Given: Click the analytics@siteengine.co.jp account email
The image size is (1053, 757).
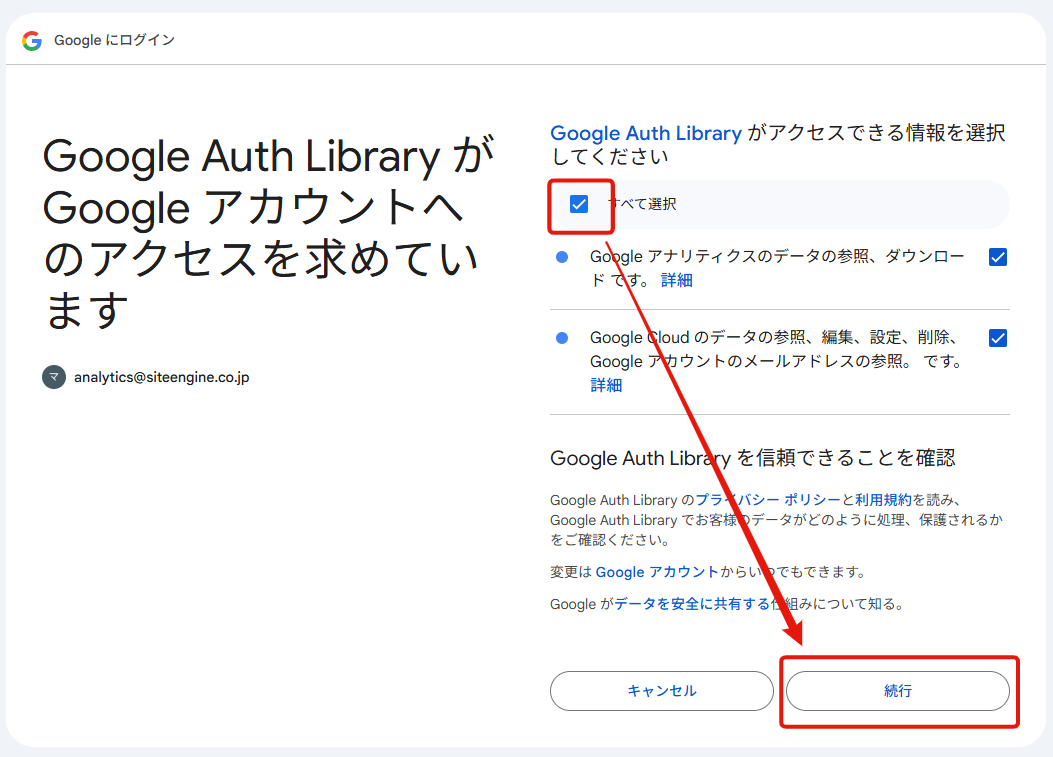Looking at the screenshot, I should pyautogui.click(x=161, y=377).
